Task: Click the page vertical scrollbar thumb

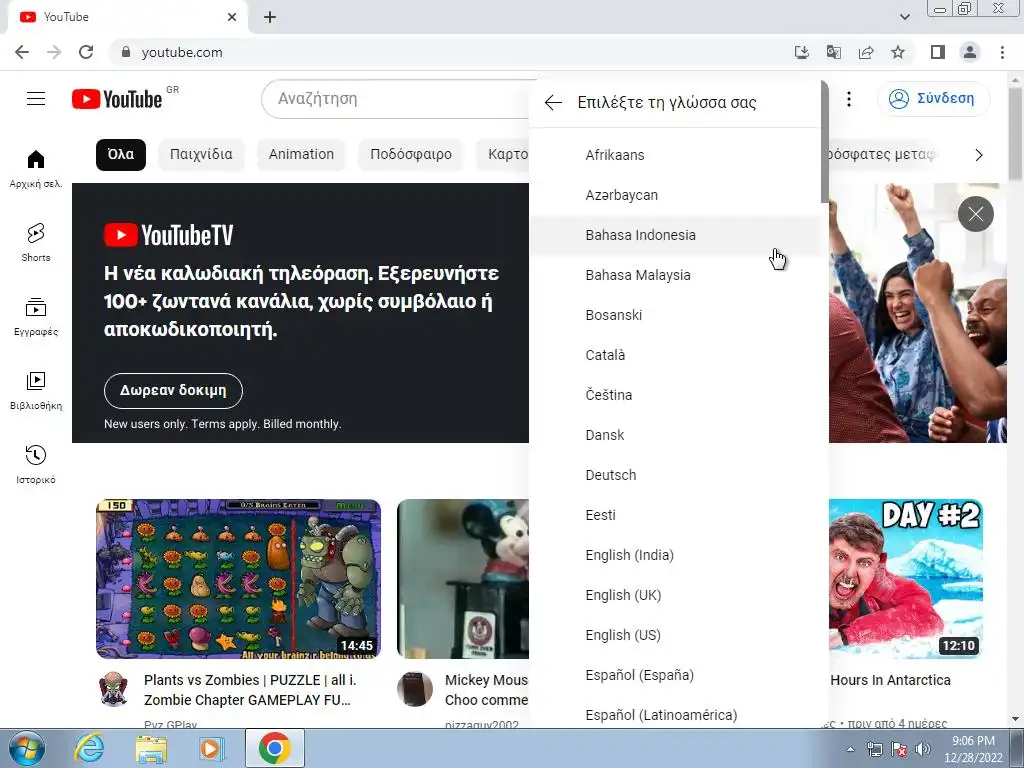Action: (x=1015, y=134)
